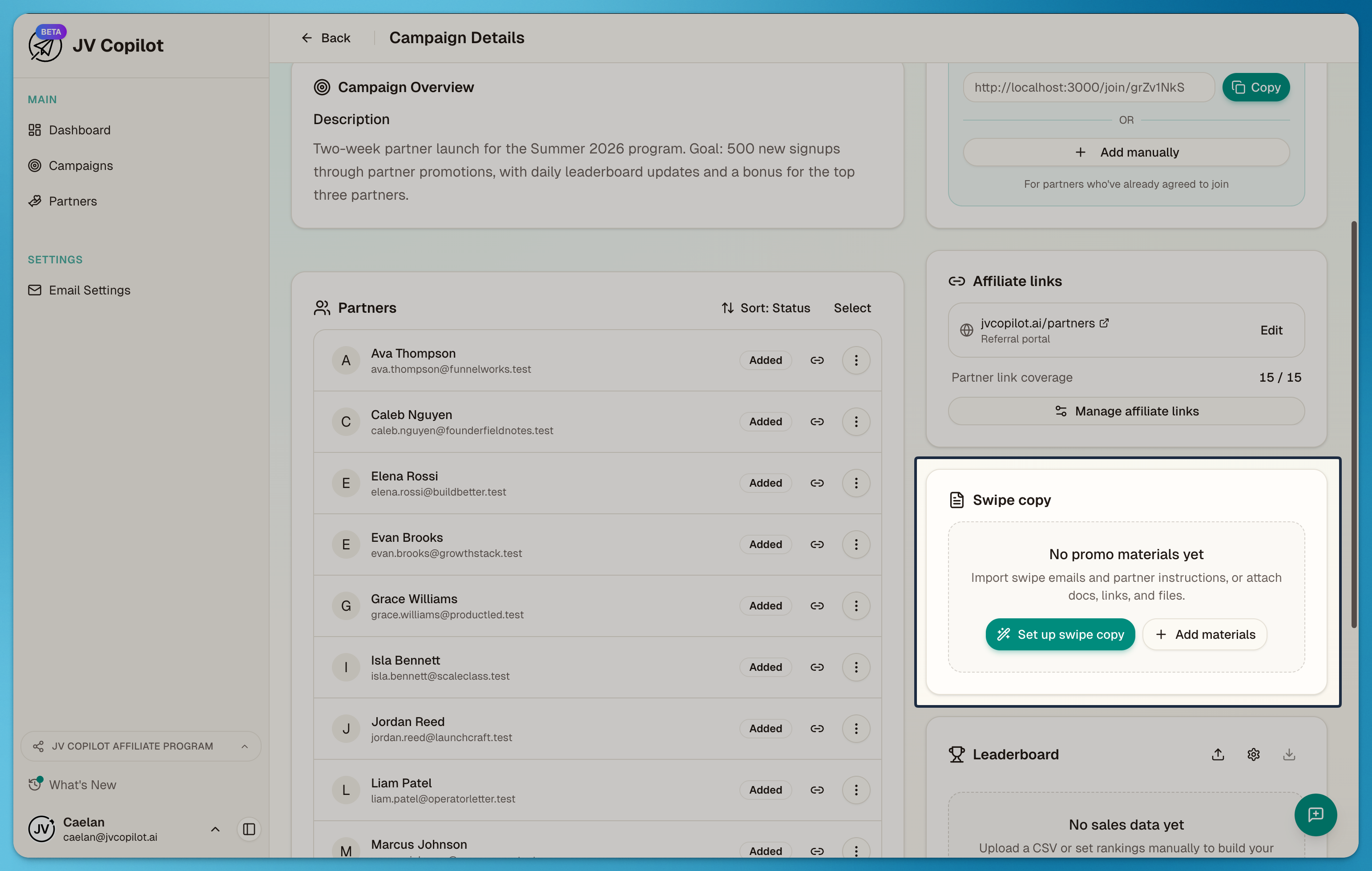Click Jordan Reed's Added status badge
Screen dimensions: 1372x871
[x=765, y=729]
